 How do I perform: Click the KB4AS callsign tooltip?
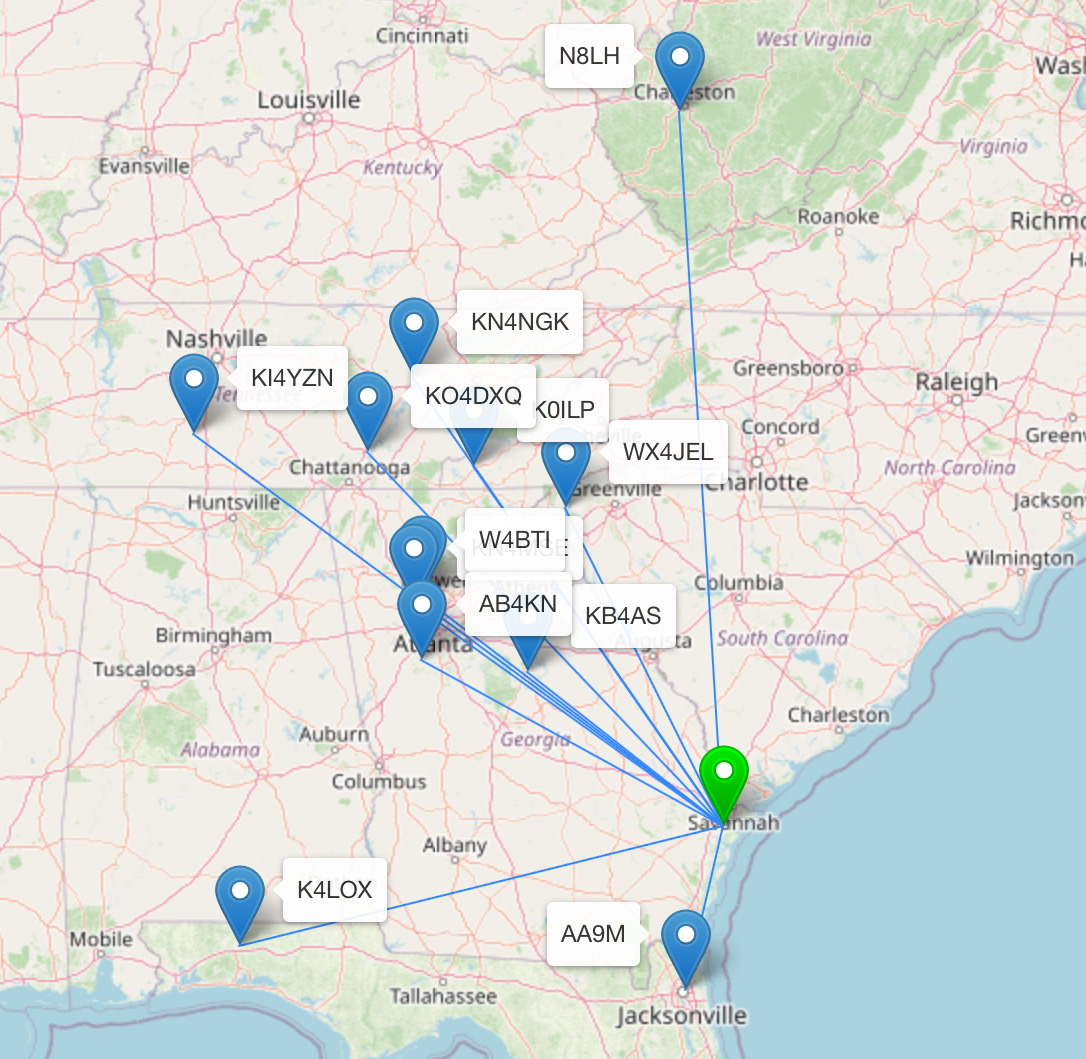pyautogui.click(x=623, y=617)
